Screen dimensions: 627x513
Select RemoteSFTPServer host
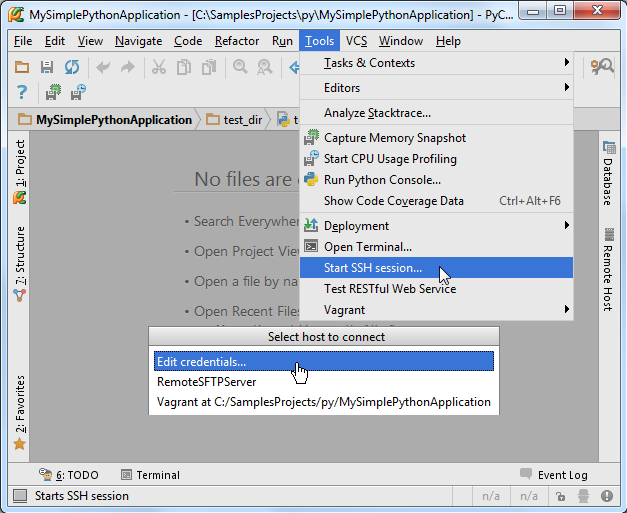coord(324,382)
